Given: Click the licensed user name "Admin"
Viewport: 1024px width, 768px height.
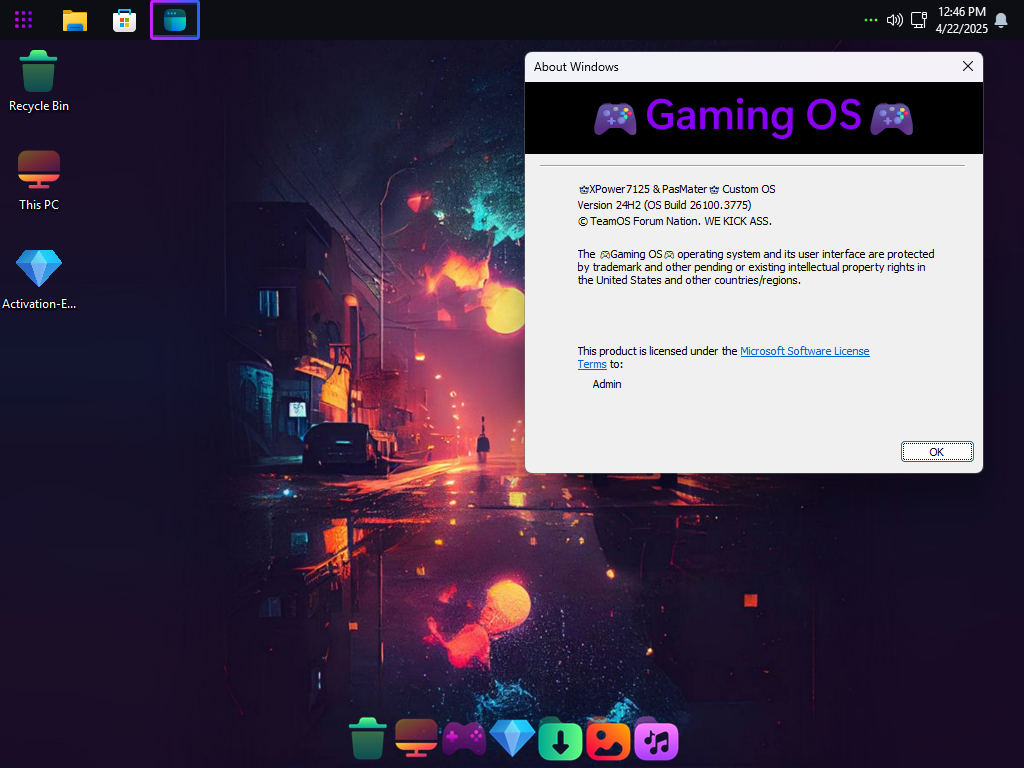Looking at the screenshot, I should pos(607,384).
